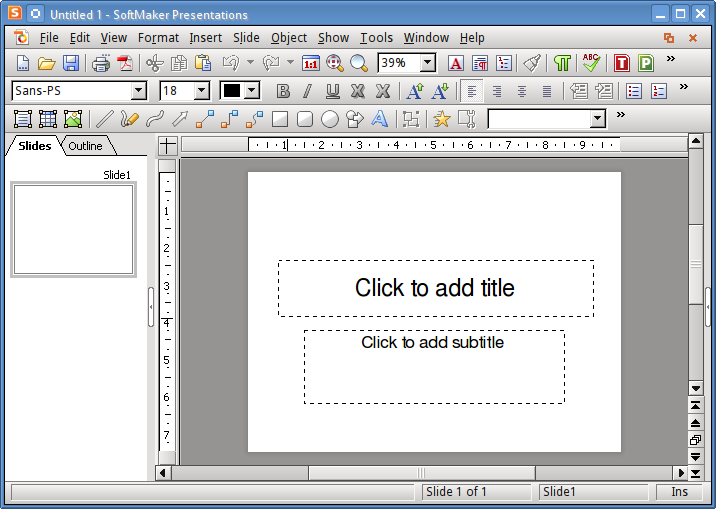Screen dimensions: 716x509
Task: Click the Save document icon
Action: tap(71, 63)
